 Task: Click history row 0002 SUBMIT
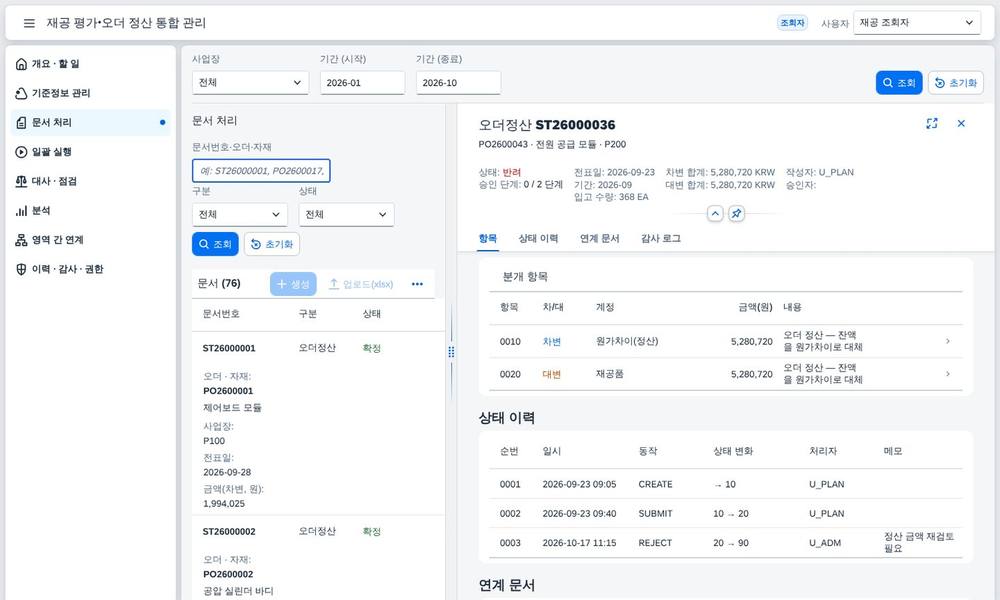click(x=726, y=514)
